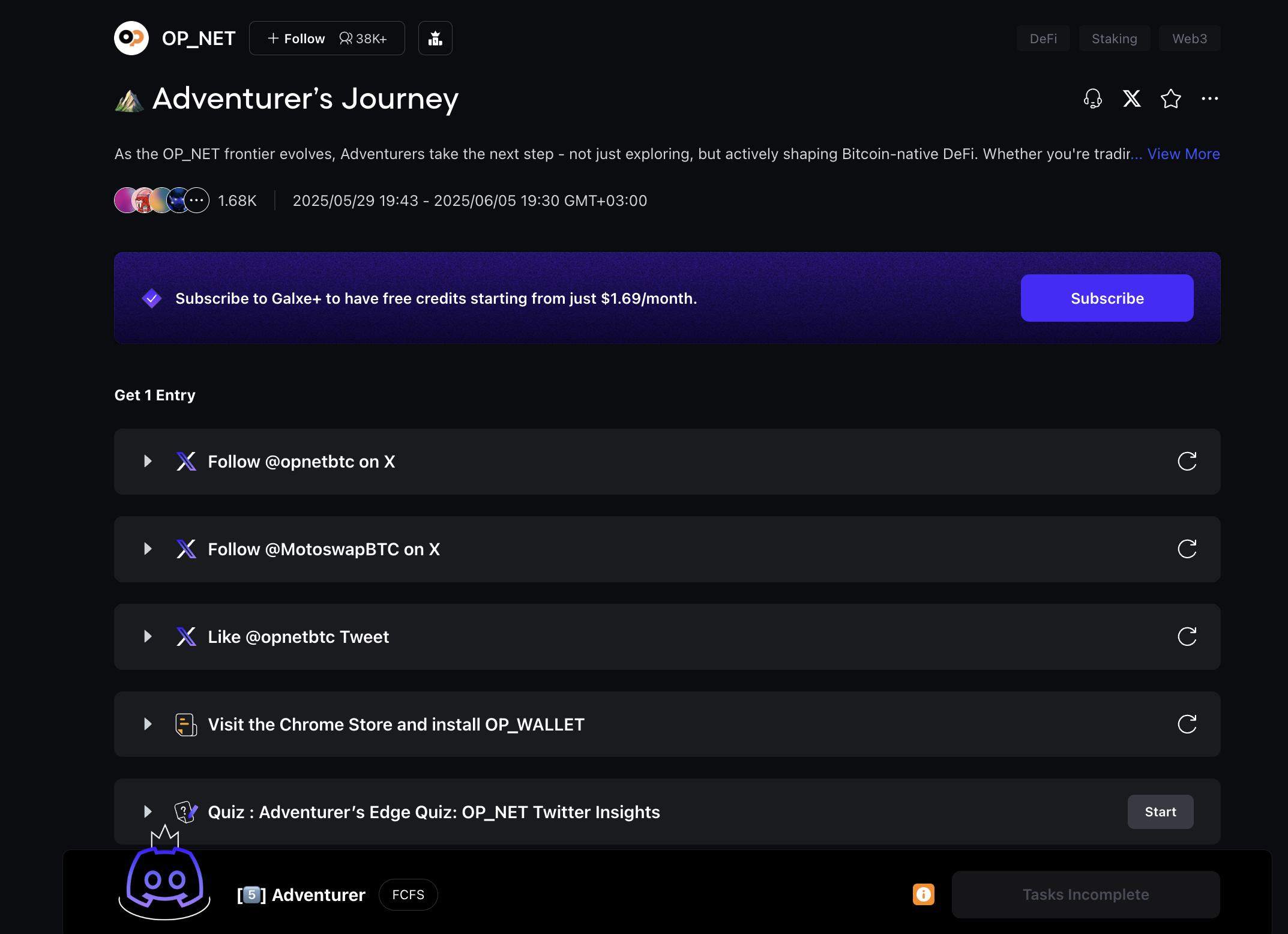1288x934 pixels.
Task: Refresh the Like @opnetbtc Tweet task
Action: (x=1187, y=637)
